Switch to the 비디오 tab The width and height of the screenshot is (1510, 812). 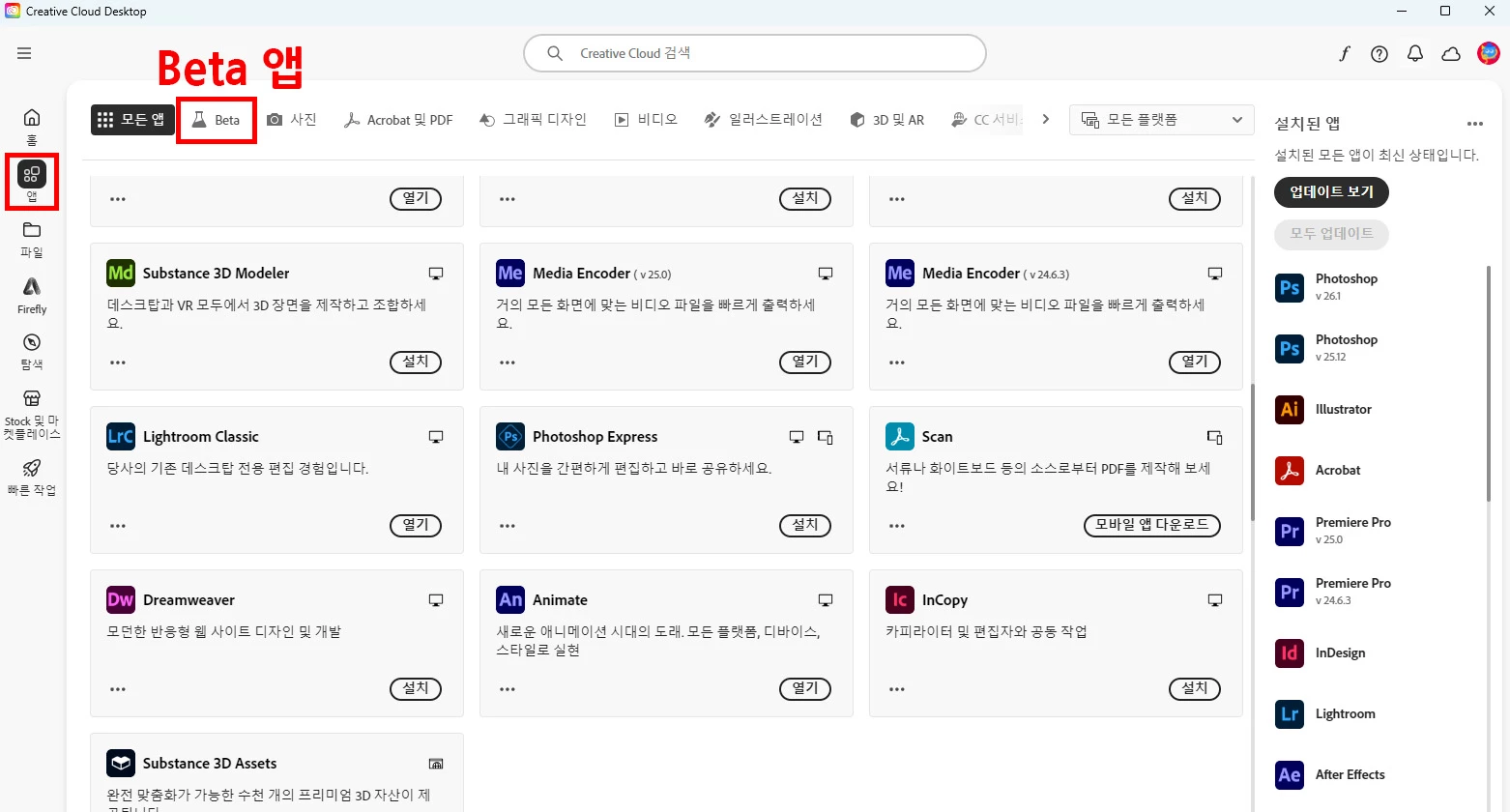(x=646, y=119)
